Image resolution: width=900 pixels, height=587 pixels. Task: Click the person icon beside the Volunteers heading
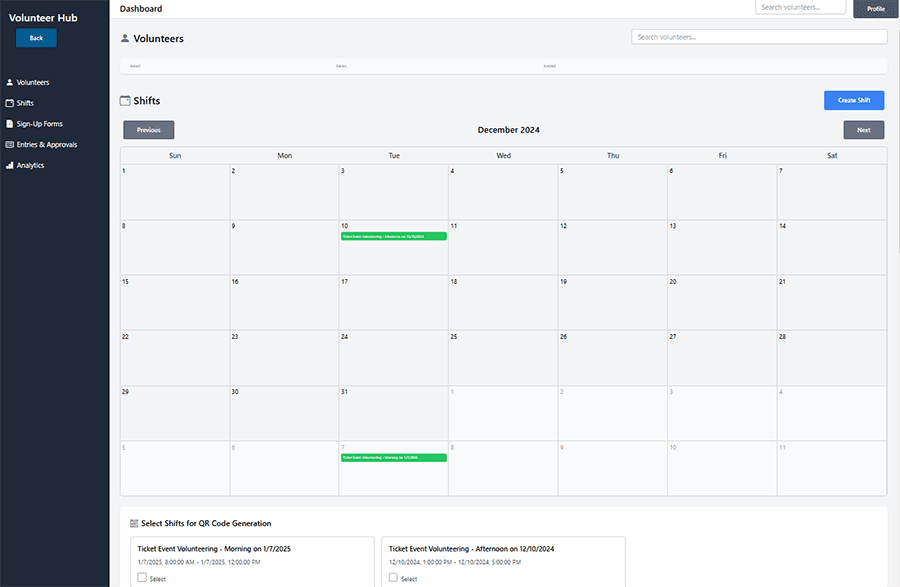125,38
